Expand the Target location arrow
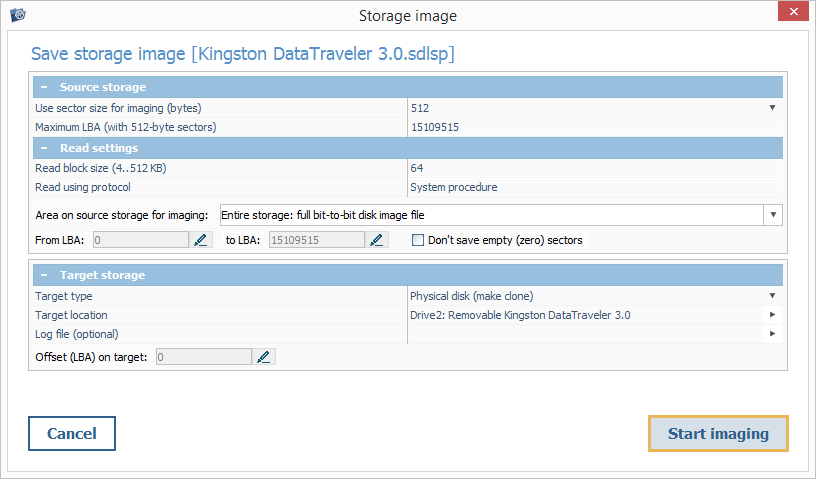This screenshot has width=816, height=479. 772,315
